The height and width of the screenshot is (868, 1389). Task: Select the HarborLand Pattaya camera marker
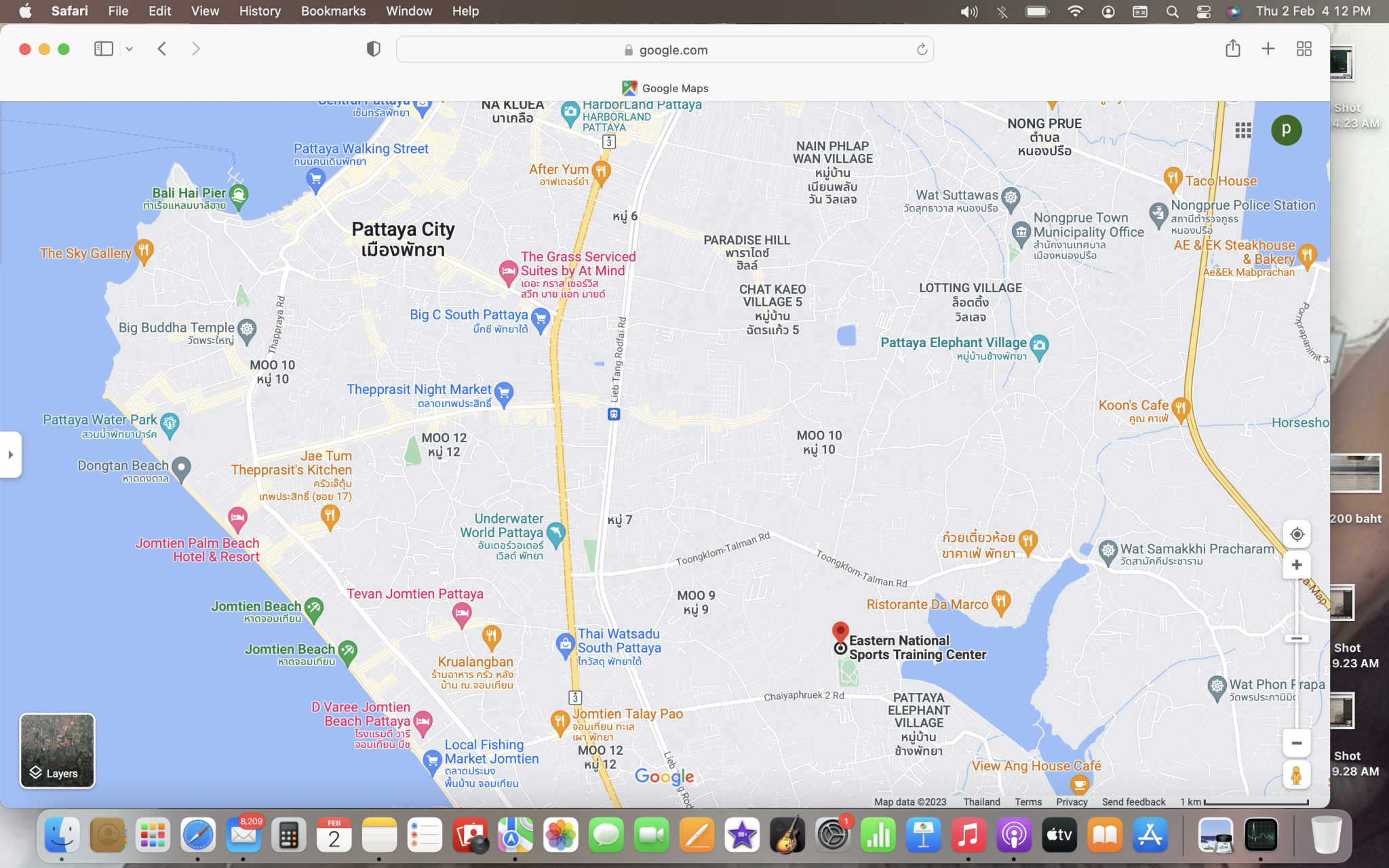(x=570, y=113)
